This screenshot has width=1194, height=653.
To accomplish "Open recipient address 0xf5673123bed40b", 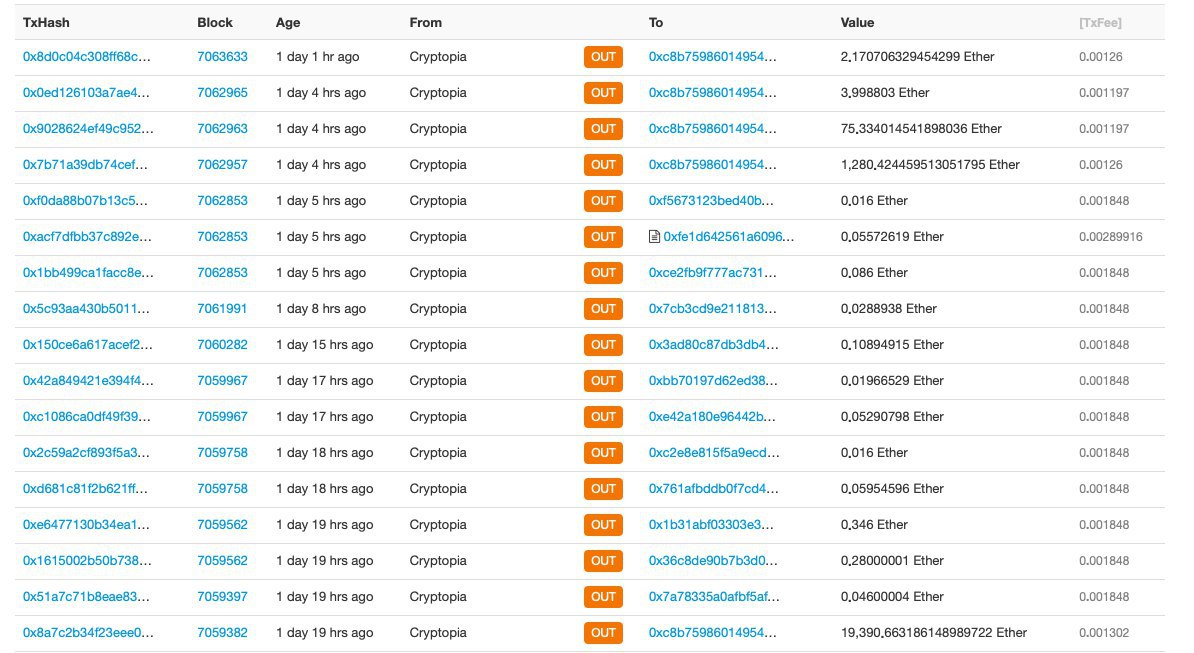I will tap(711, 201).
